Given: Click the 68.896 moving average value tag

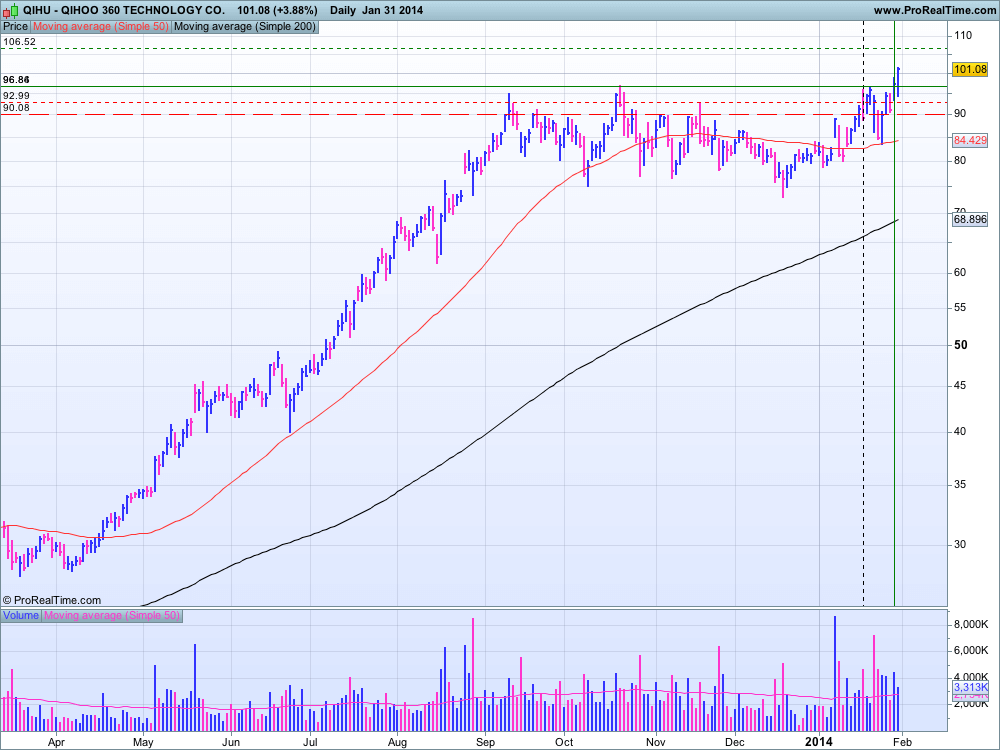Looking at the screenshot, I should [x=969, y=219].
